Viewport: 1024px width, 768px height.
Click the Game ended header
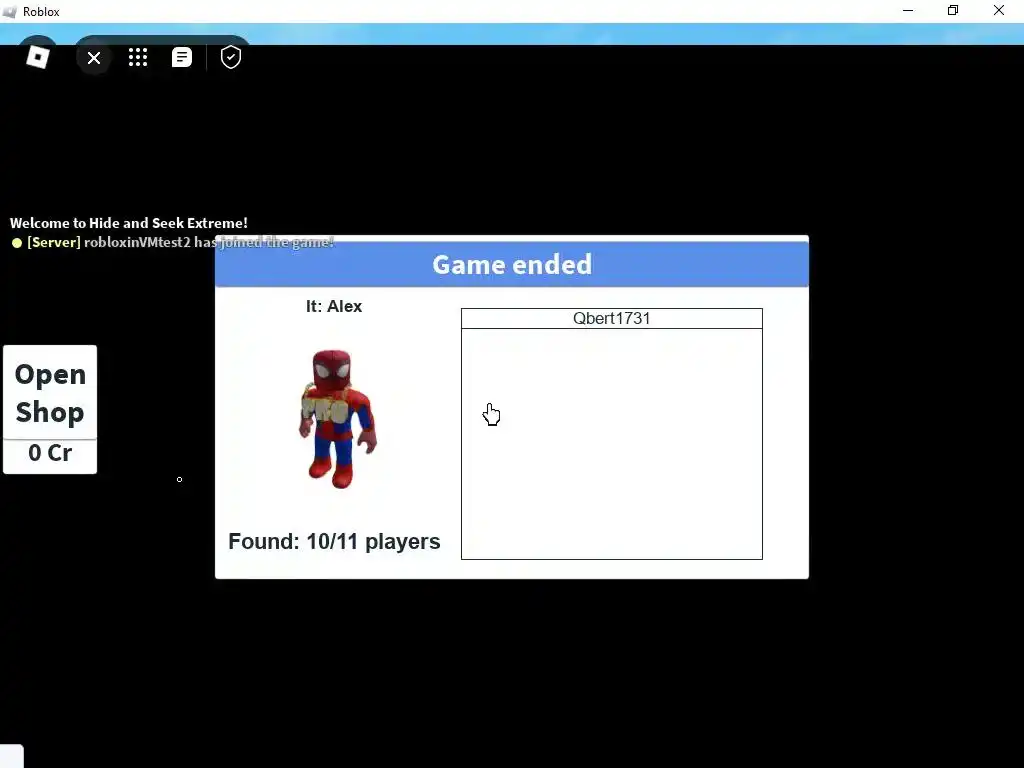pyautogui.click(x=511, y=264)
